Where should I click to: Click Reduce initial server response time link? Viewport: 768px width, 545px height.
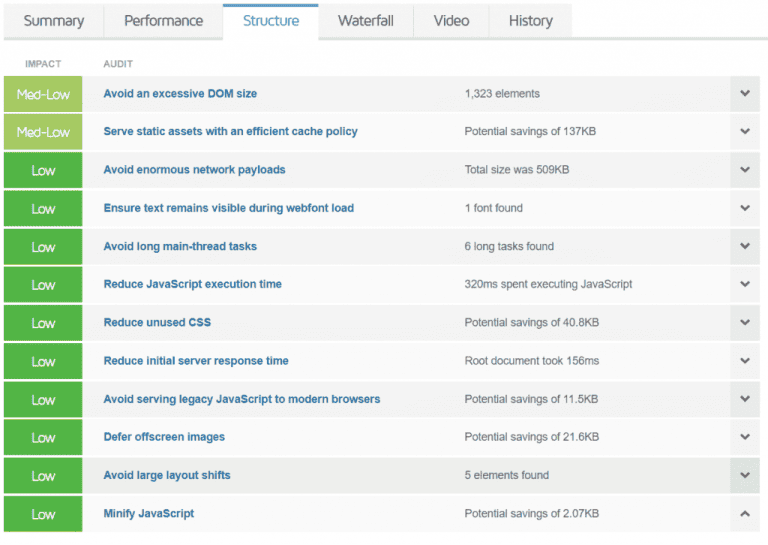(196, 361)
